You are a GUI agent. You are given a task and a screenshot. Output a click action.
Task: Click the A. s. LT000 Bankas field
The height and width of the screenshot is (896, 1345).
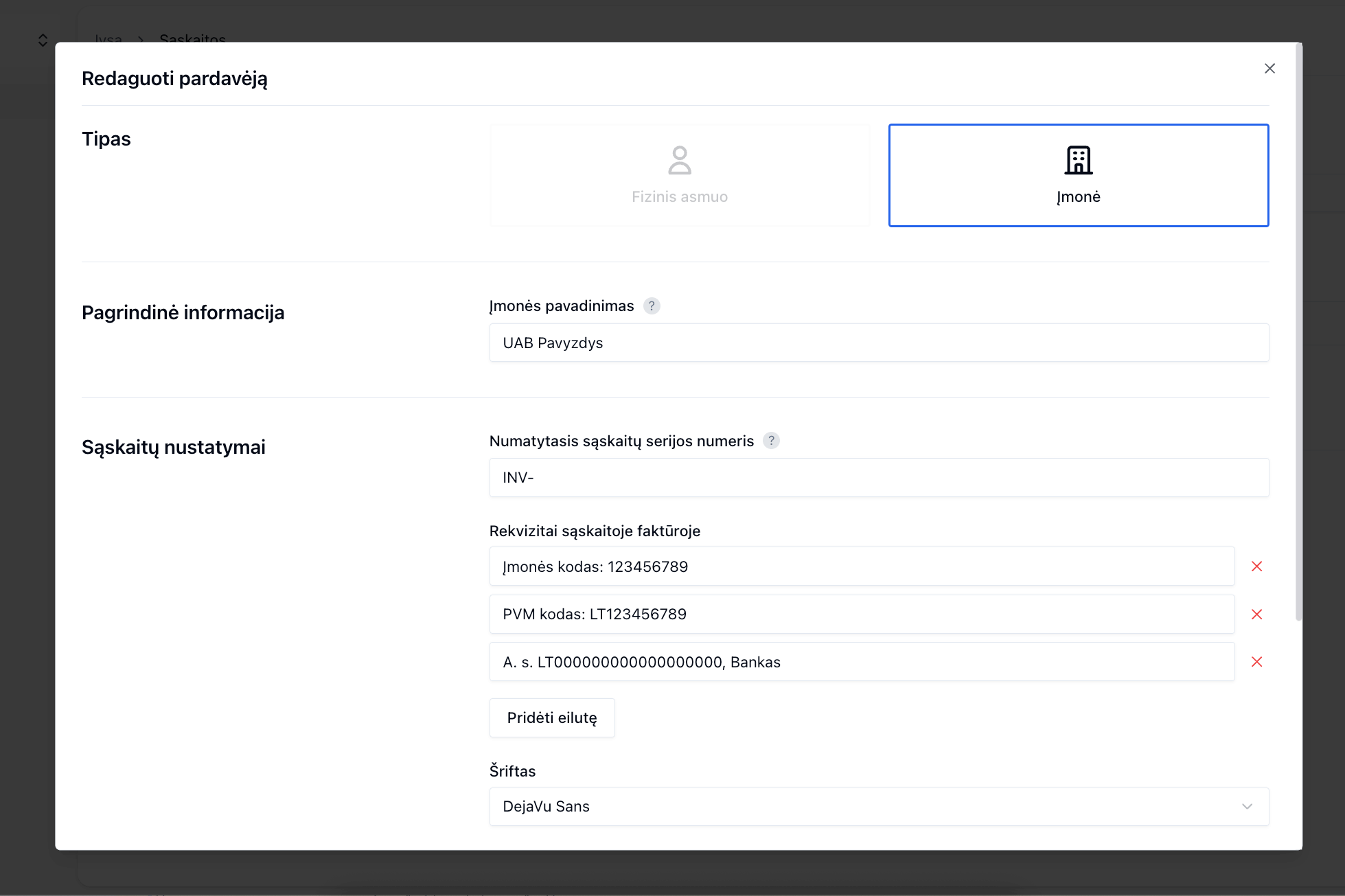point(861,662)
